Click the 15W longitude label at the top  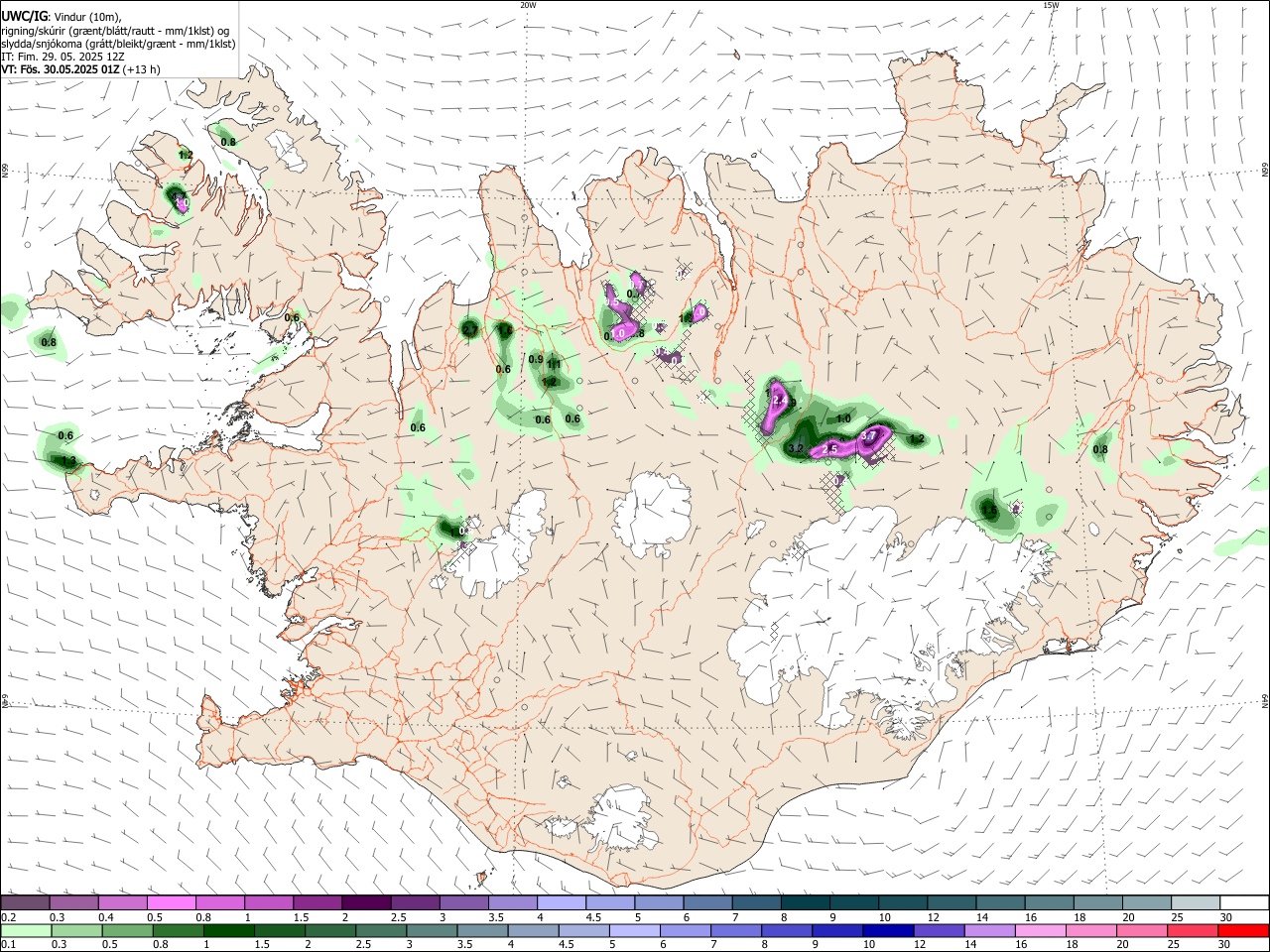click(x=1051, y=5)
